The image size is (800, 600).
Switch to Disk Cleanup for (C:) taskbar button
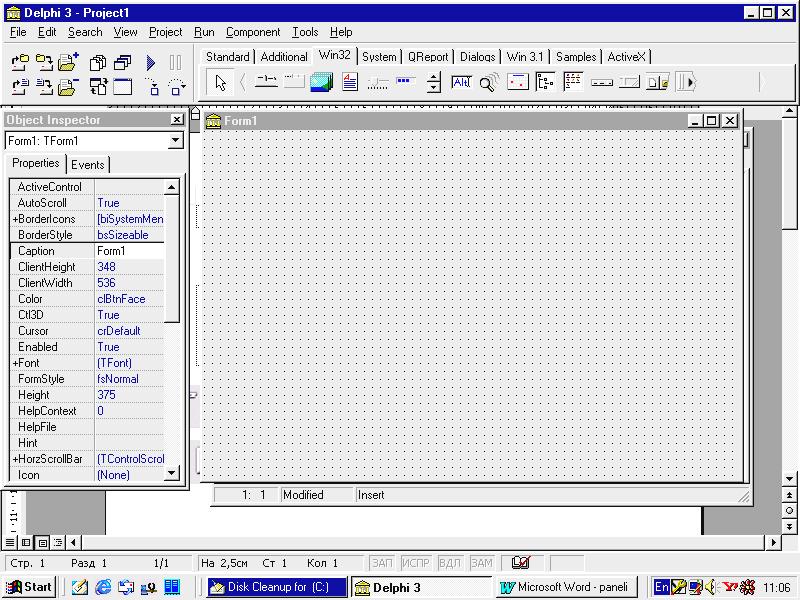tap(277, 587)
